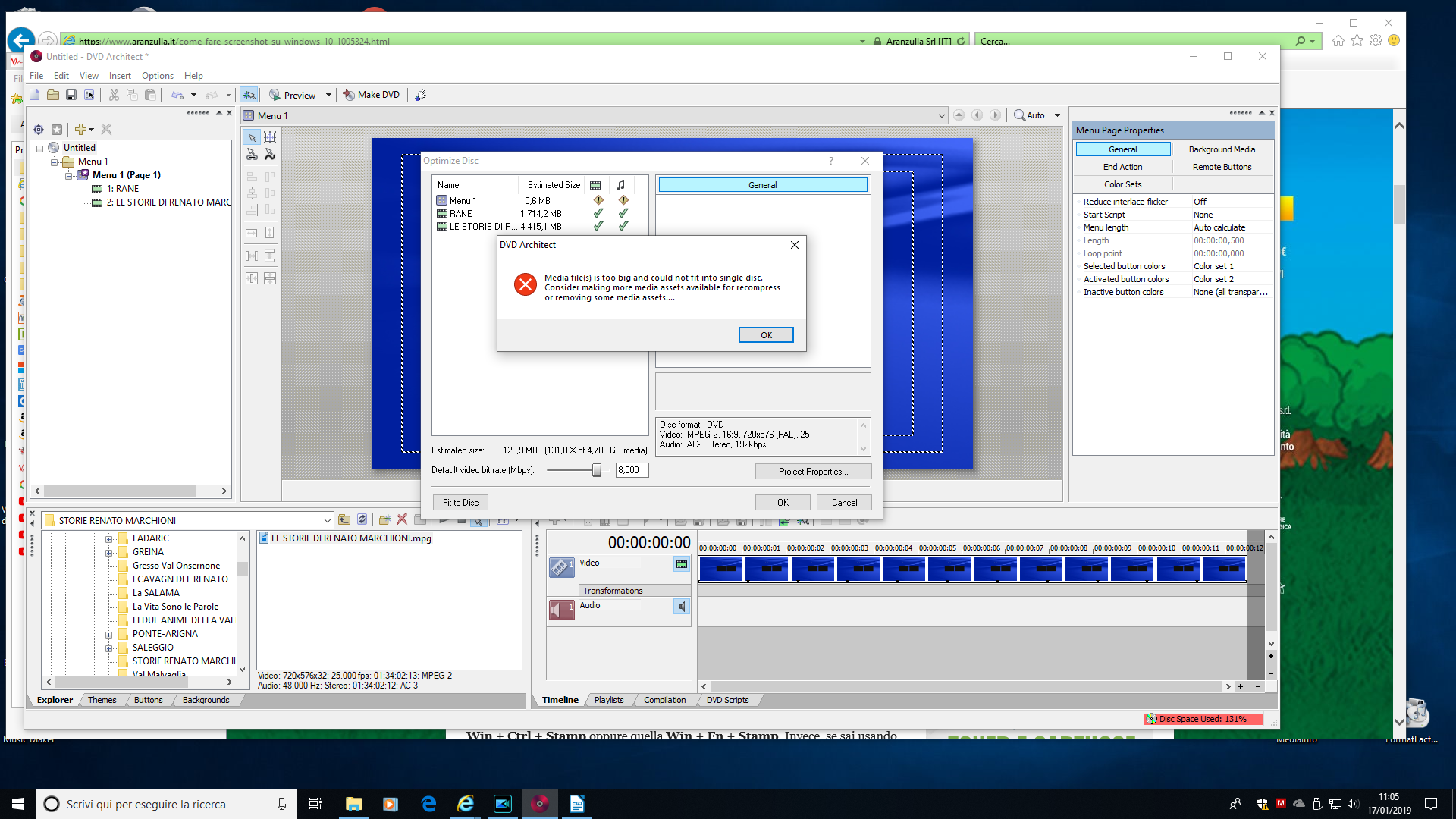Click the brush icon next to Make DVD

click(421, 95)
